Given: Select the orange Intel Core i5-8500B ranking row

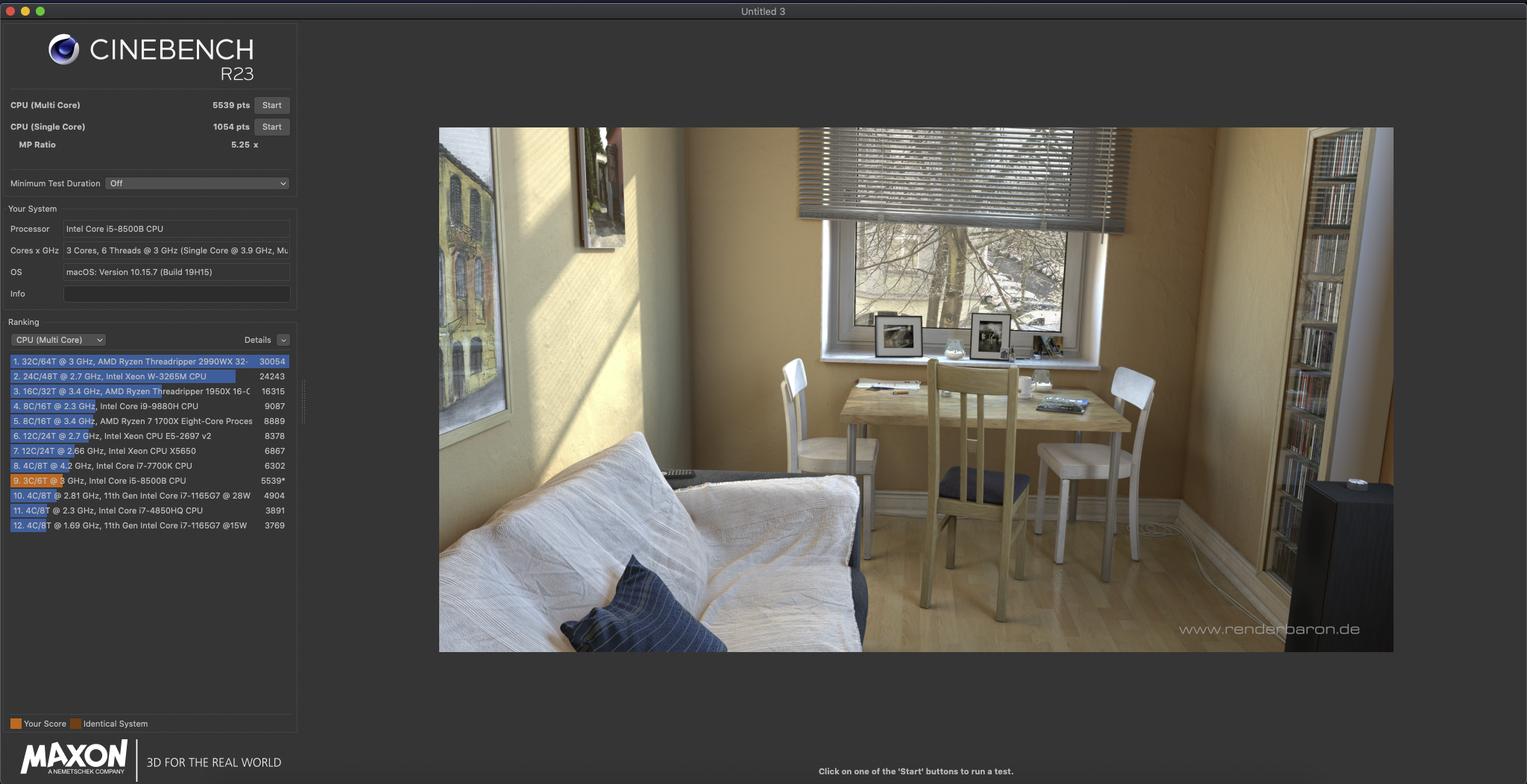Looking at the screenshot, I should click(x=149, y=481).
